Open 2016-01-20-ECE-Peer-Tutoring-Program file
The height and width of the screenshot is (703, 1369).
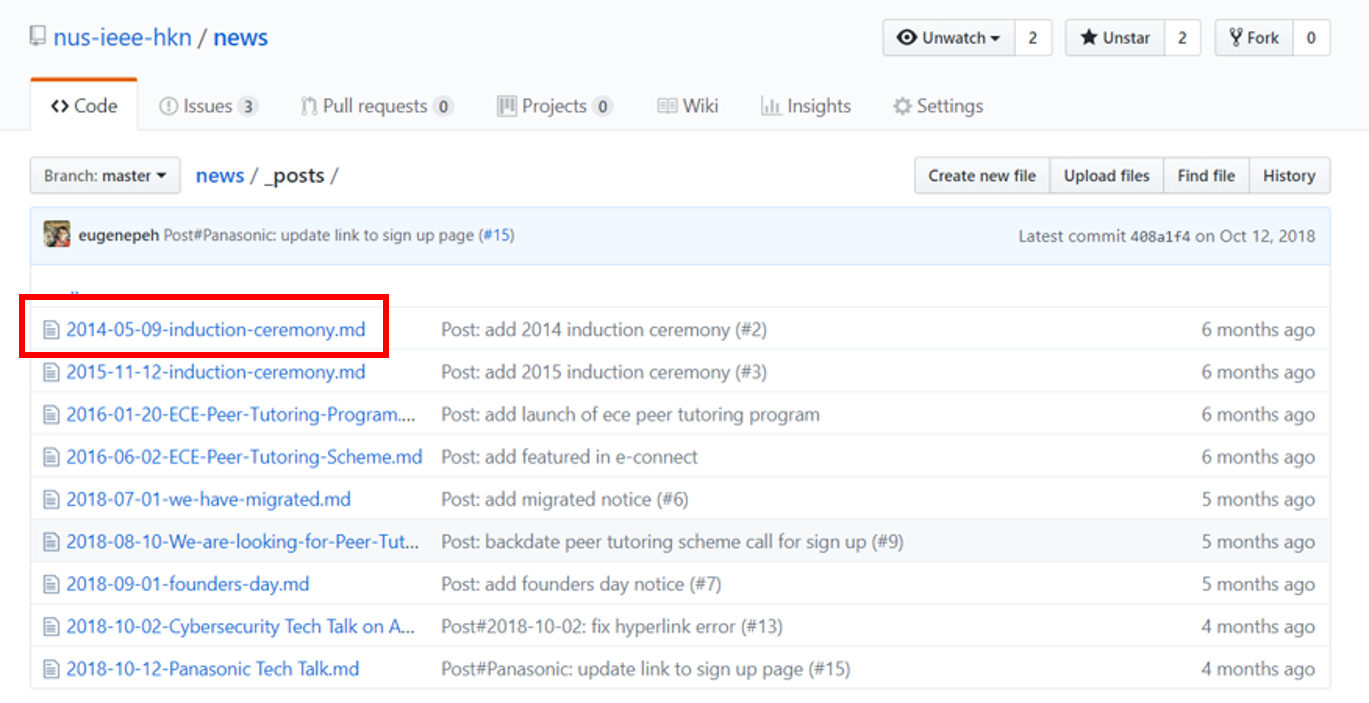coord(240,414)
